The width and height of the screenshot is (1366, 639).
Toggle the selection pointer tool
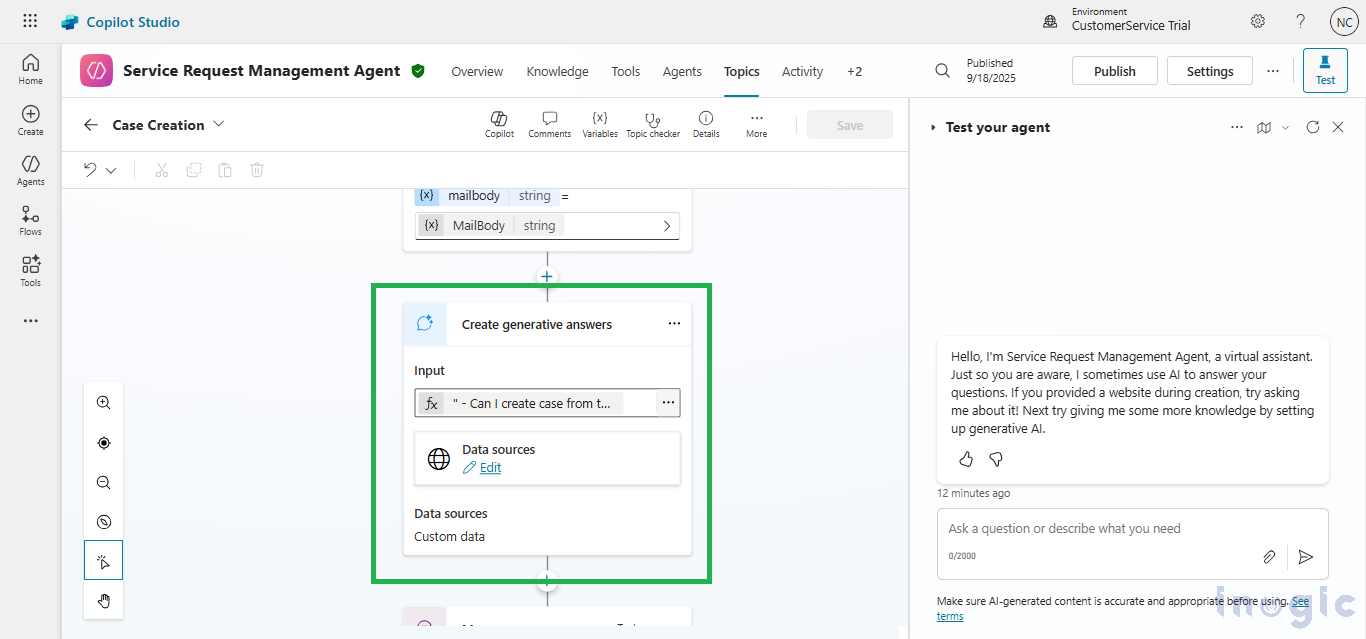[104, 561]
